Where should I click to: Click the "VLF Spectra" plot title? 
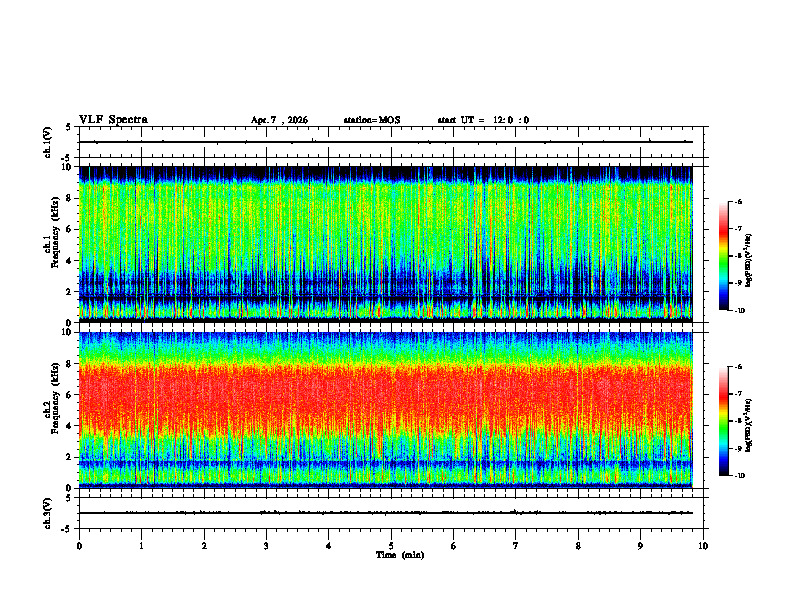pos(113,120)
